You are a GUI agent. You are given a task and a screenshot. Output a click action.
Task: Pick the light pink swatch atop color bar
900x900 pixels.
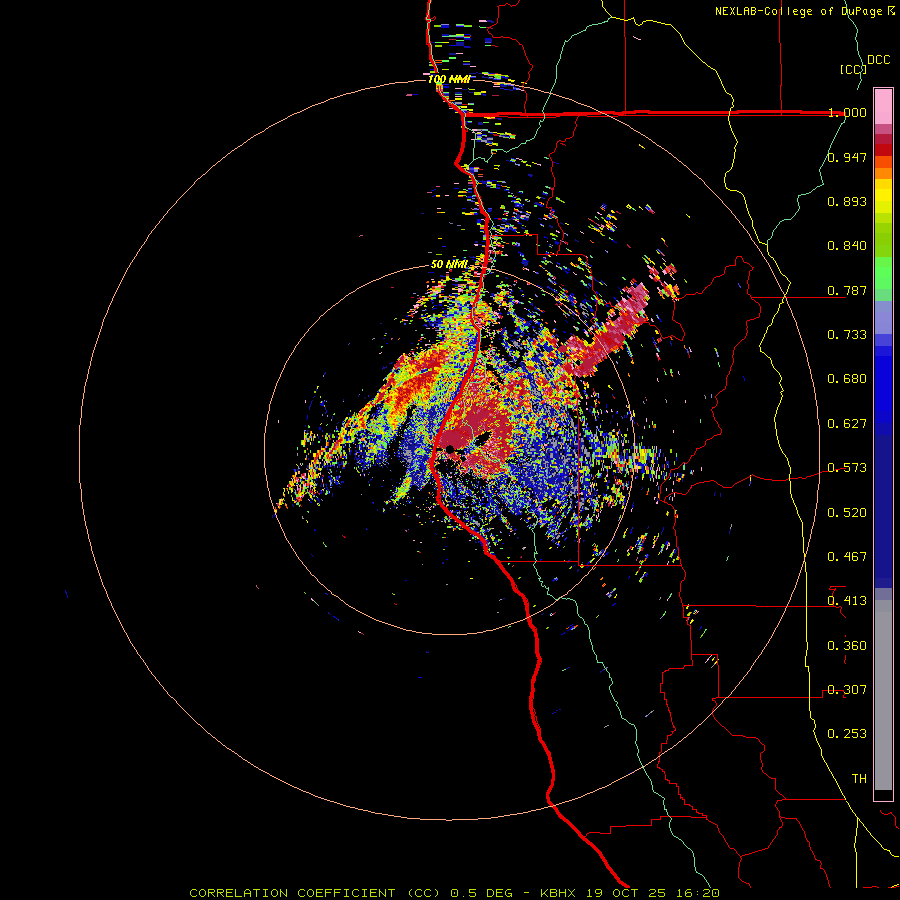point(883,107)
